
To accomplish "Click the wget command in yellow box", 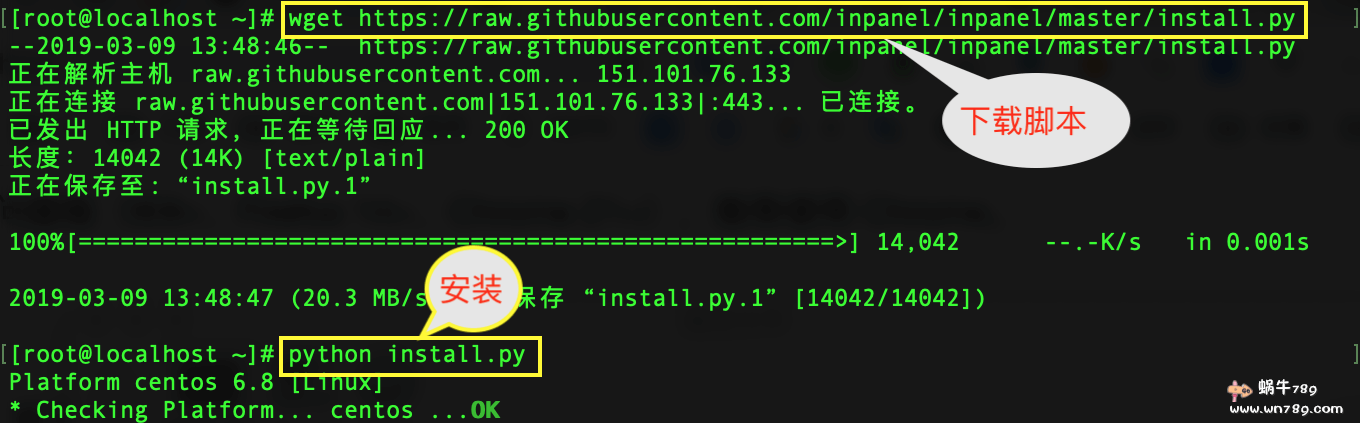I will pyautogui.click(x=795, y=19).
